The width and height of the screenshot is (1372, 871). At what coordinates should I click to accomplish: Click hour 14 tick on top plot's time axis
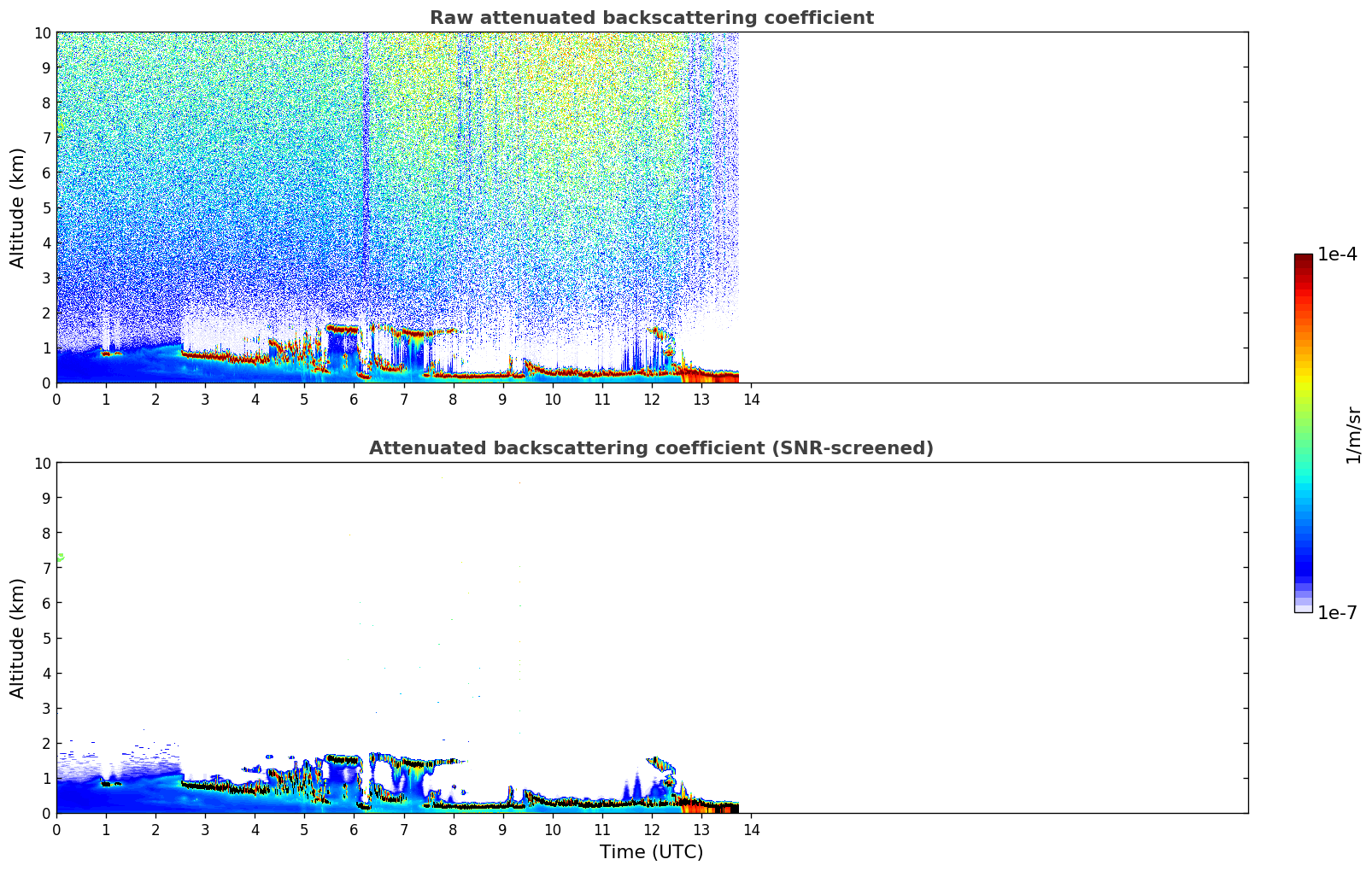click(x=751, y=399)
